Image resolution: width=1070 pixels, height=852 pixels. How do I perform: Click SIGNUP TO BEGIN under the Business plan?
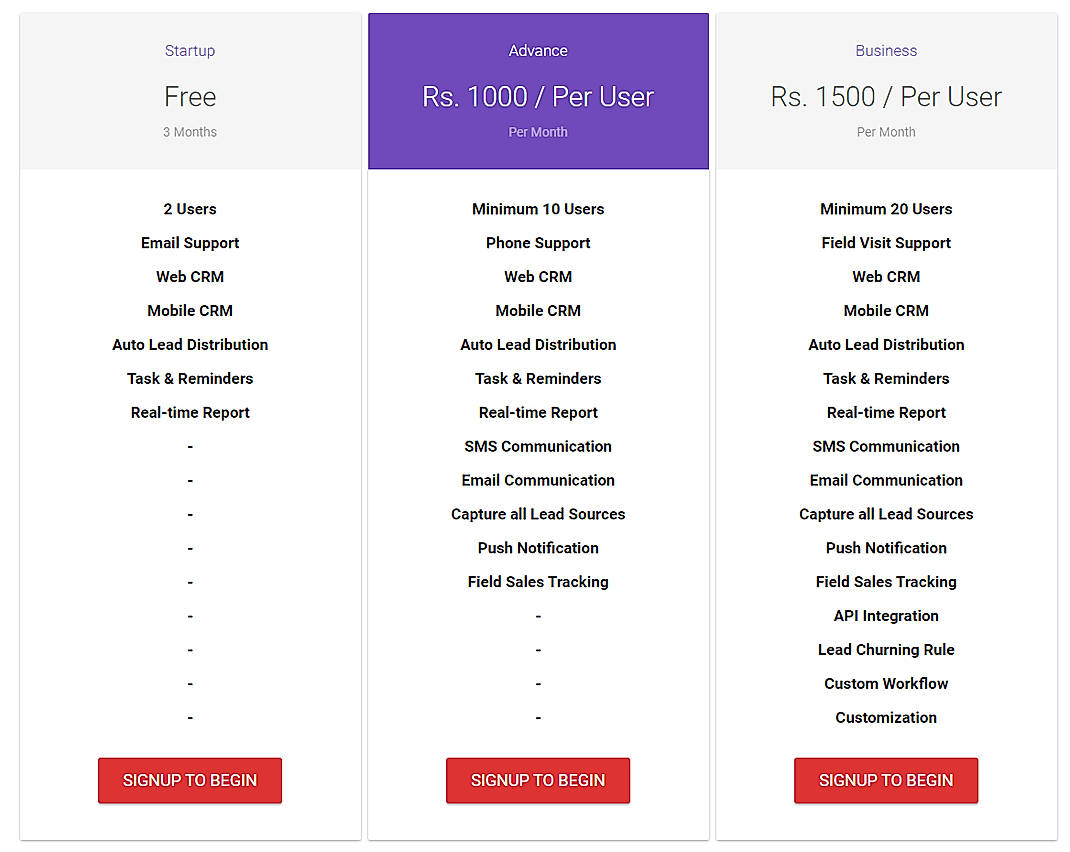point(886,780)
